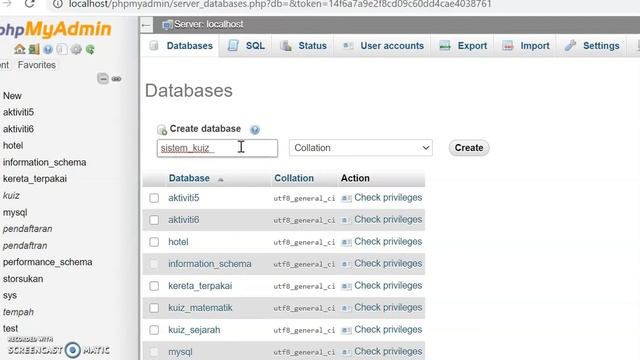Click the privileges icon for kereta_terpakai
Image resolution: width=640 pixels, height=360 pixels.
click(346, 286)
